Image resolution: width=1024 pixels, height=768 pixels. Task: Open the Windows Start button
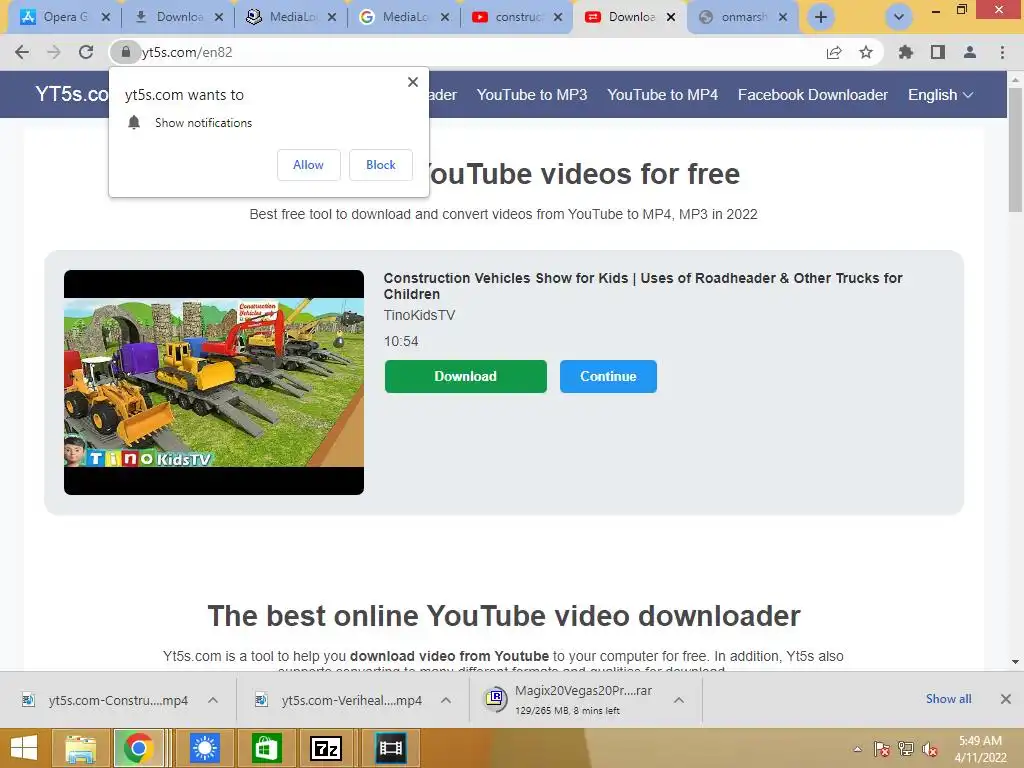tap(24, 748)
